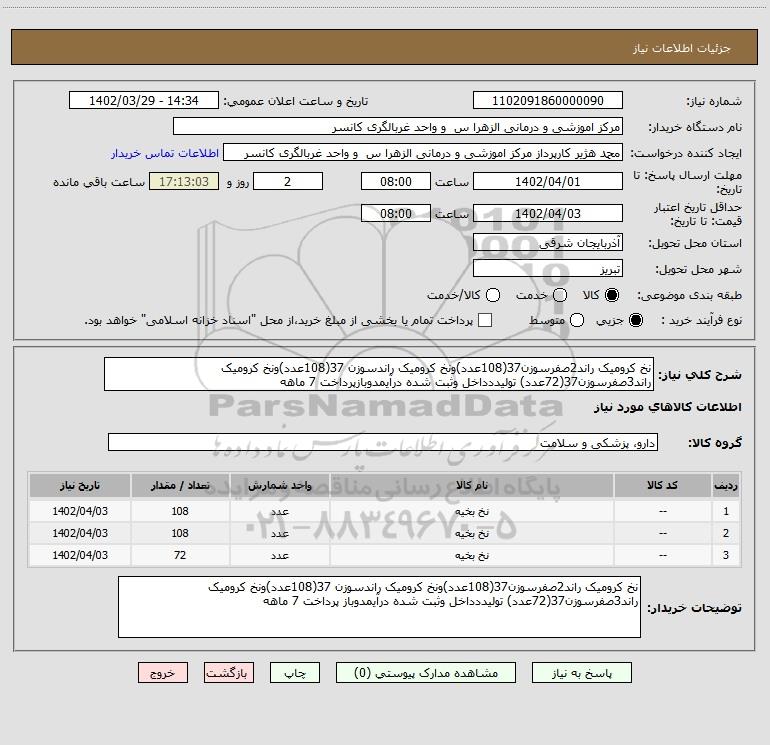The height and width of the screenshot is (745, 770).
Task: Click the تاریخ نیاز column header
Action: pyautogui.click(x=80, y=485)
